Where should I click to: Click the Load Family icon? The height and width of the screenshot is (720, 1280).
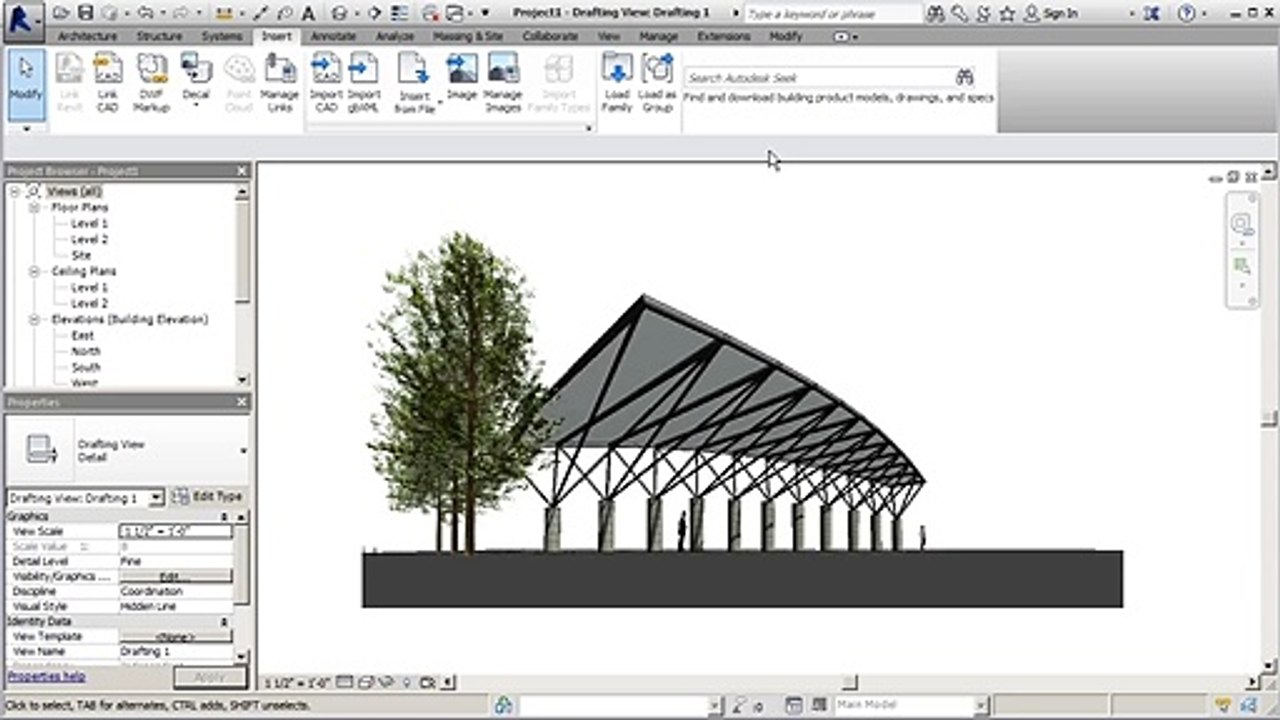(x=617, y=82)
